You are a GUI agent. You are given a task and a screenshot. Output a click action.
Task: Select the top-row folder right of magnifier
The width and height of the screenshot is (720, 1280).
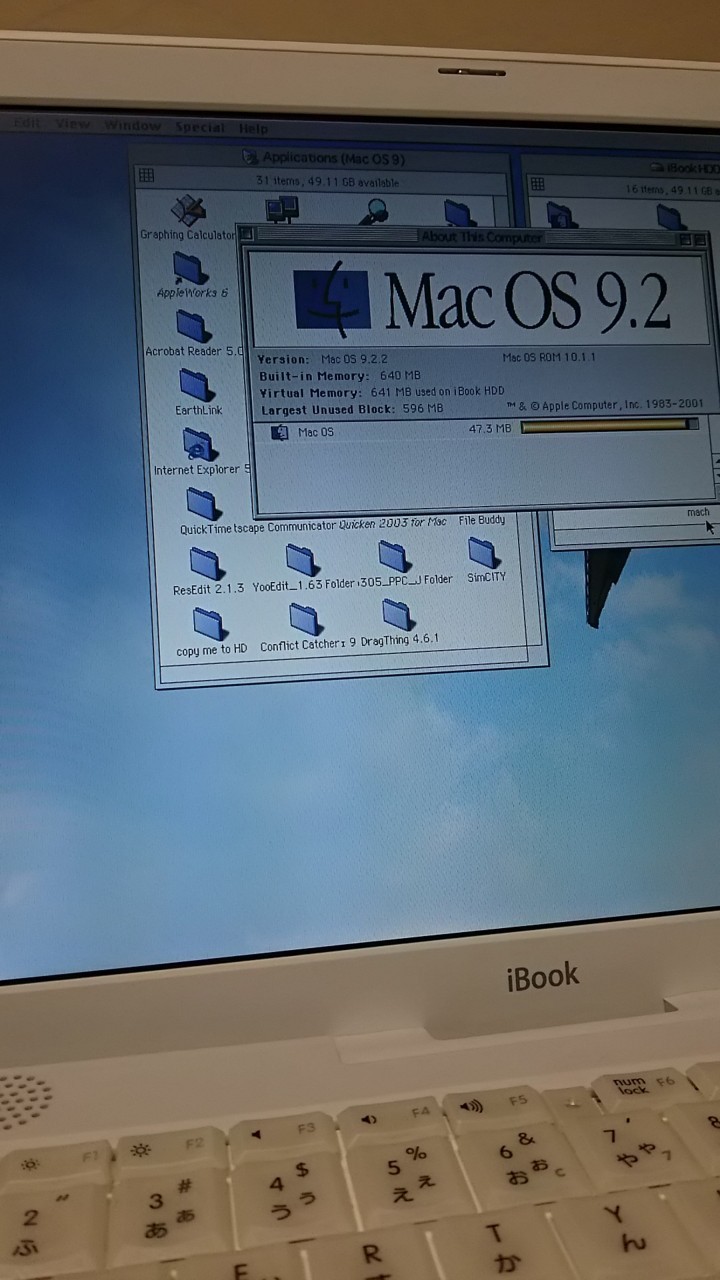[x=459, y=212]
